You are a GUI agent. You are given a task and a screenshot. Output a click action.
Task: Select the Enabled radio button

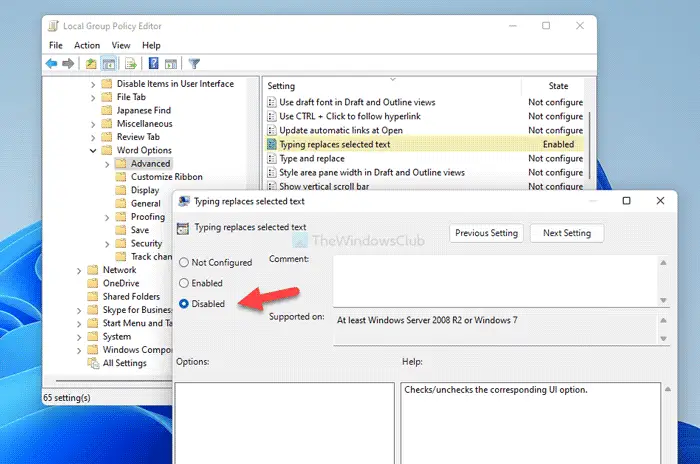tap(183, 283)
